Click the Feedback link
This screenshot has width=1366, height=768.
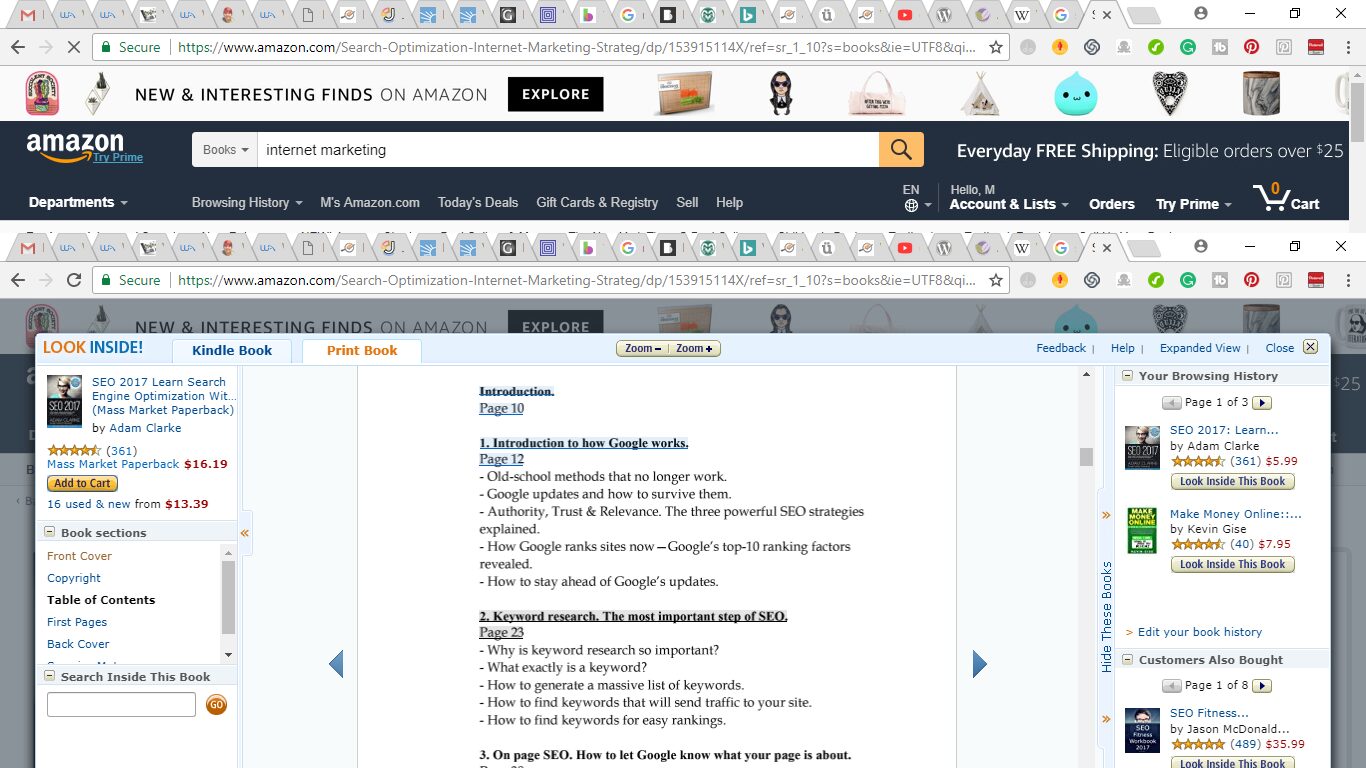tap(1061, 348)
